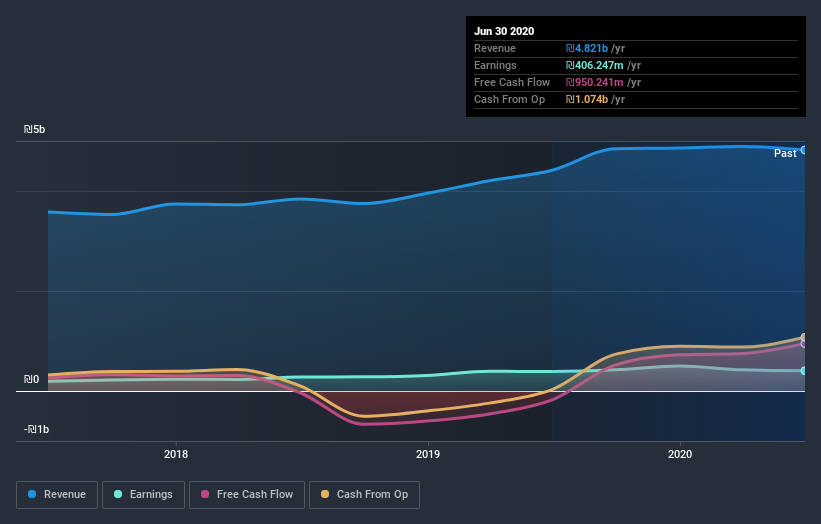Click the Jun 30 2020 tooltip date
Image resolution: width=821 pixels, height=524 pixels.
tap(504, 31)
